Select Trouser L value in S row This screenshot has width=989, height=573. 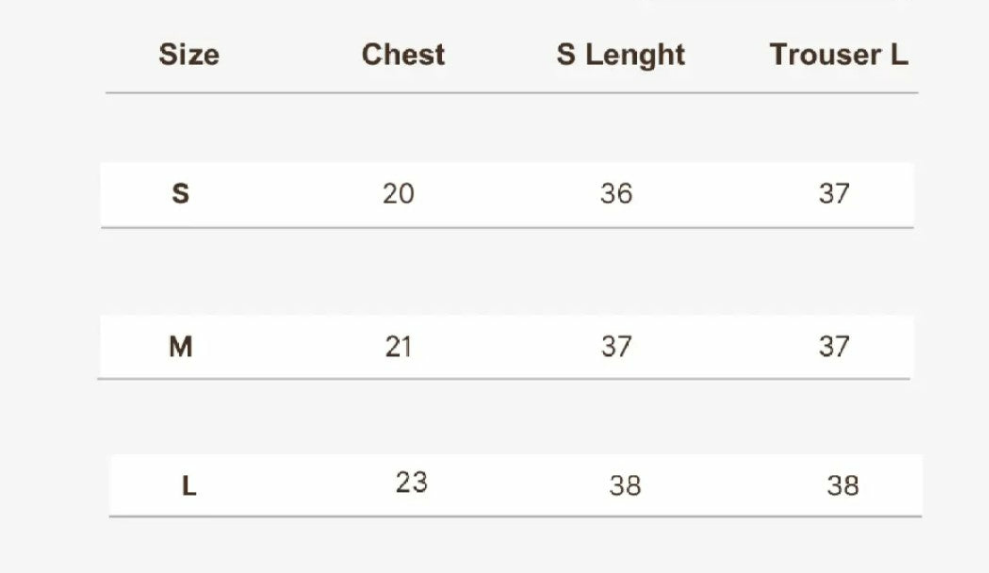click(x=834, y=193)
